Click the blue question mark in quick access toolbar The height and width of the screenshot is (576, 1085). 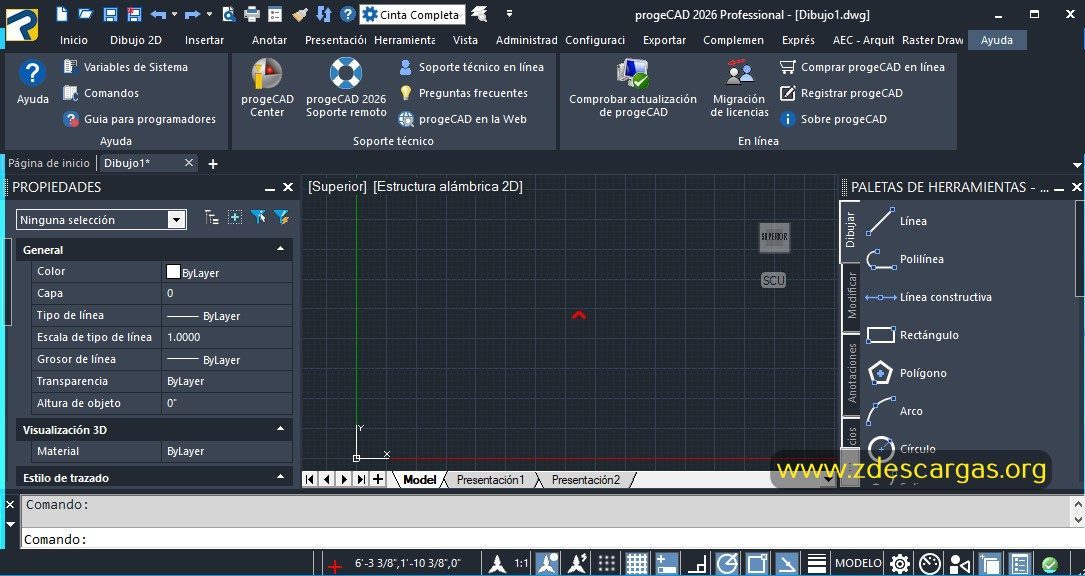point(348,14)
